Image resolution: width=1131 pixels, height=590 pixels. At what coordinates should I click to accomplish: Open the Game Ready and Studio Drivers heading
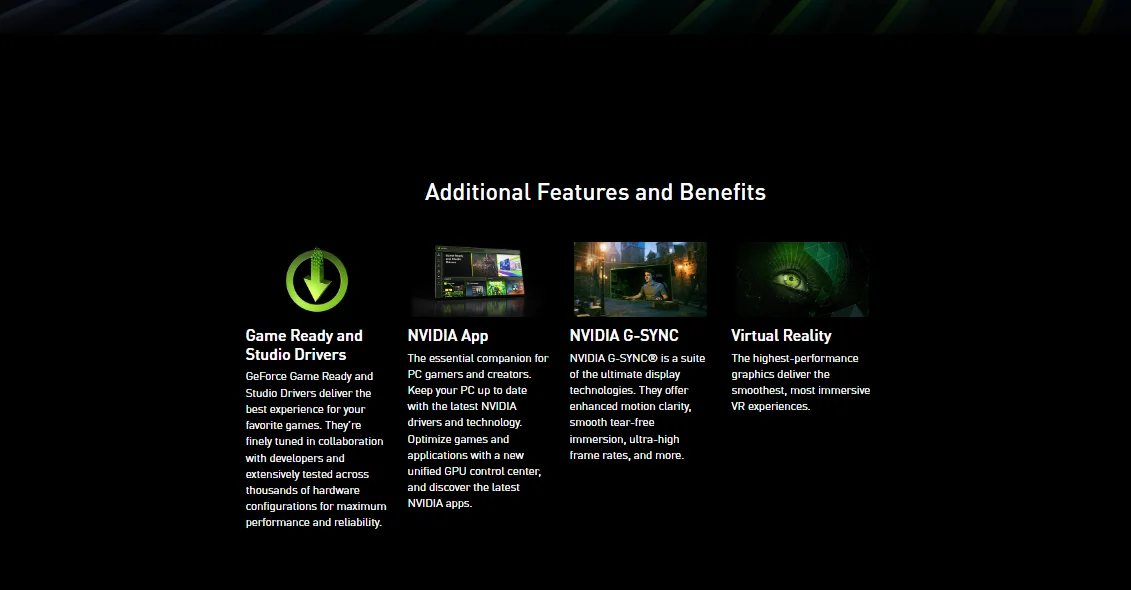(x=304, y=345)
